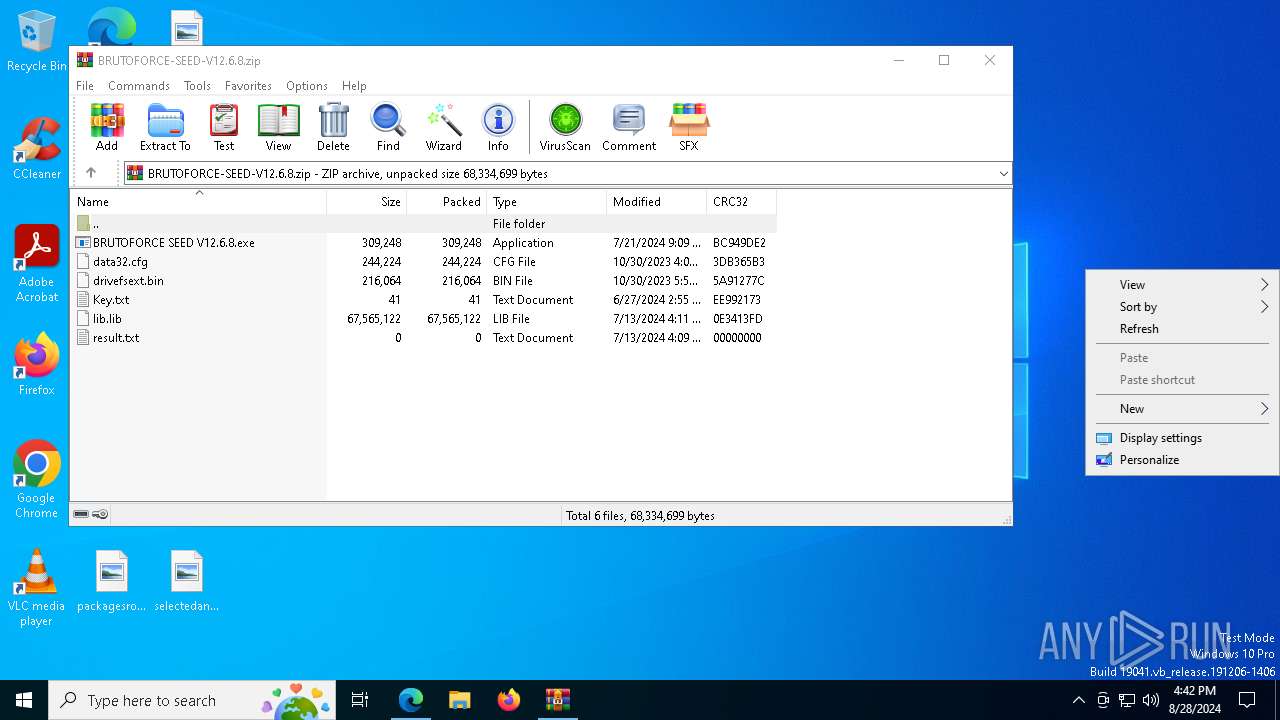Select the result.txt file row
1280x720 pixels.
tap(424, 338)
